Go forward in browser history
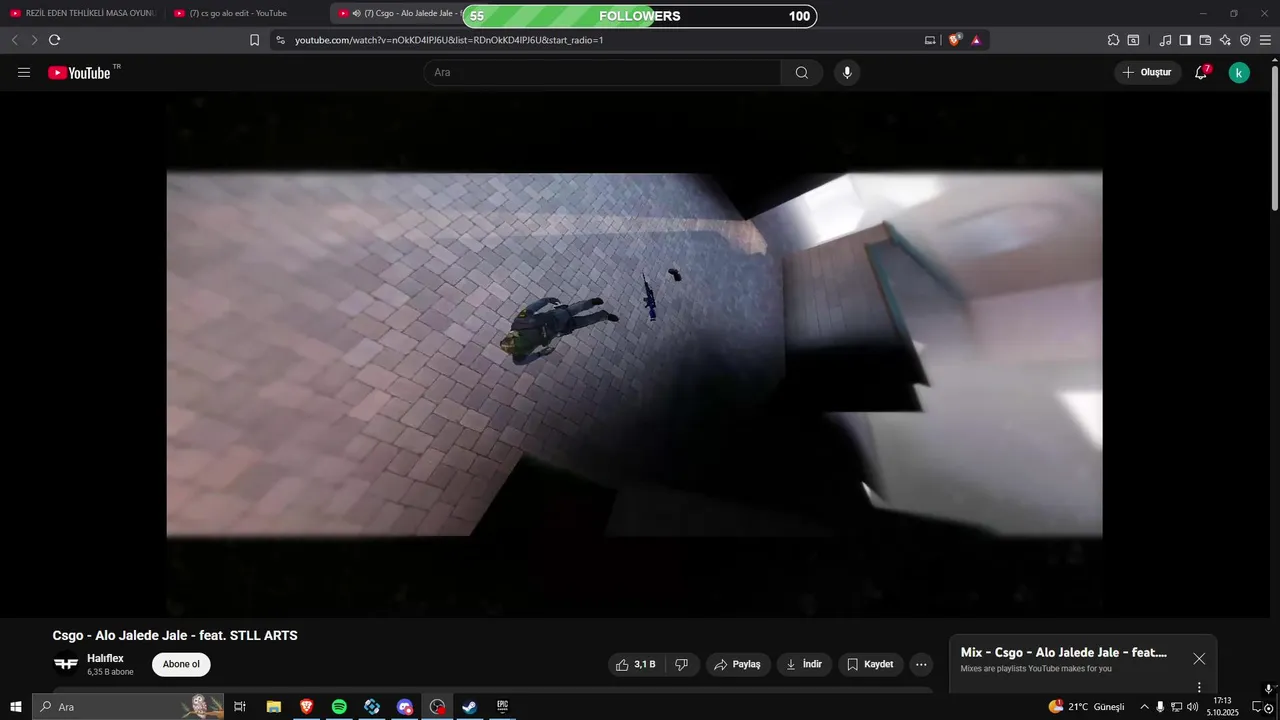 (34, 40)
